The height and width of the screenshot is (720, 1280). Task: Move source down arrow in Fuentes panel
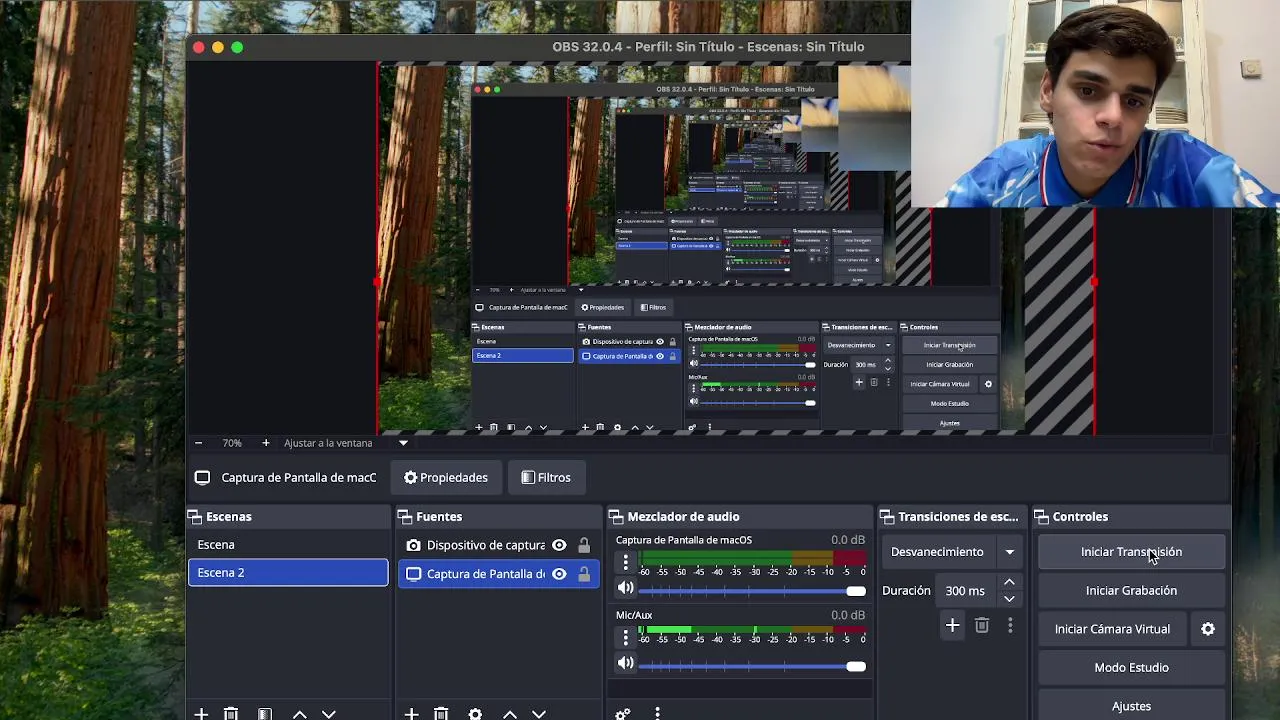click(x=538, y=713)
